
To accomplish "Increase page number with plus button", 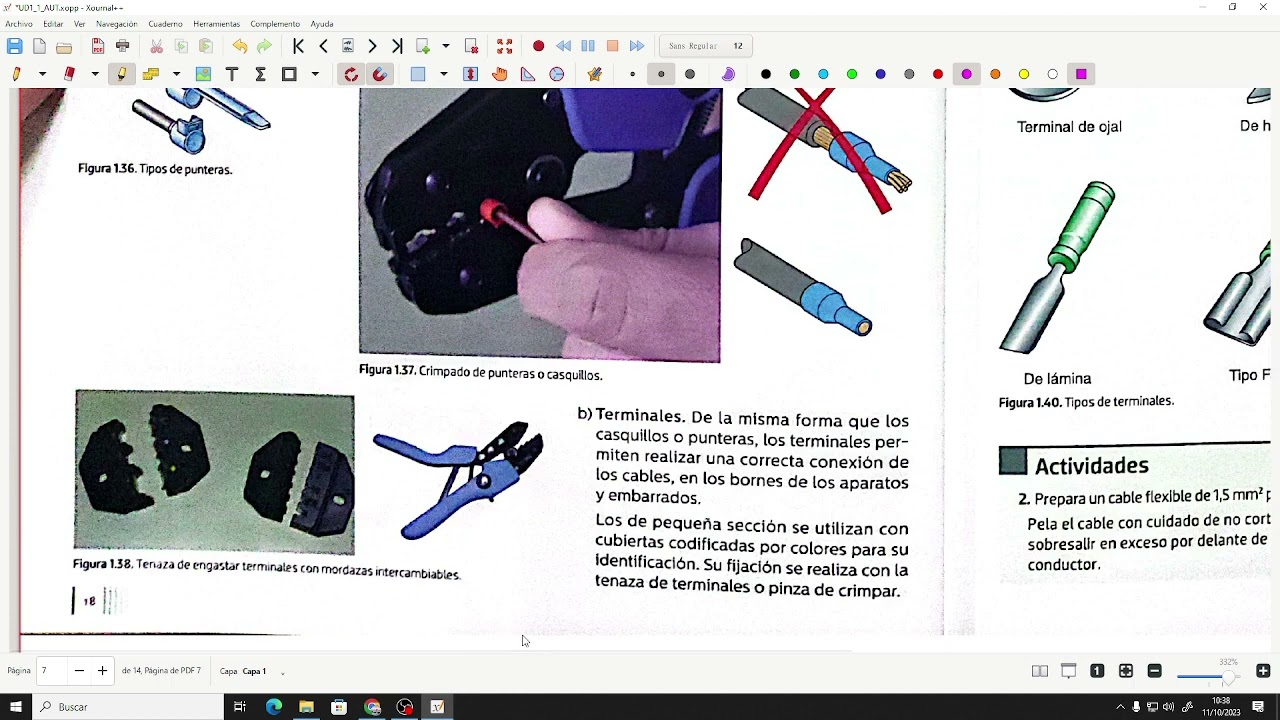I will coord(102,671).
